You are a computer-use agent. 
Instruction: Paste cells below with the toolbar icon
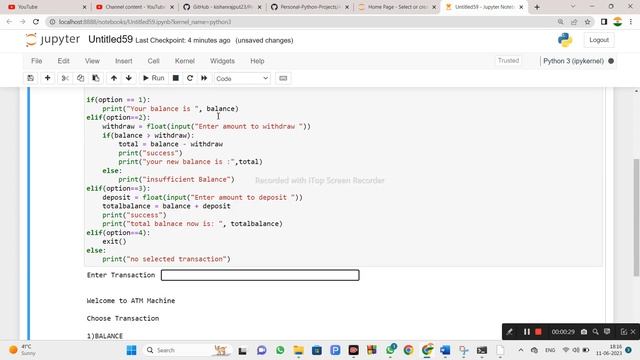tap(96, 78)
